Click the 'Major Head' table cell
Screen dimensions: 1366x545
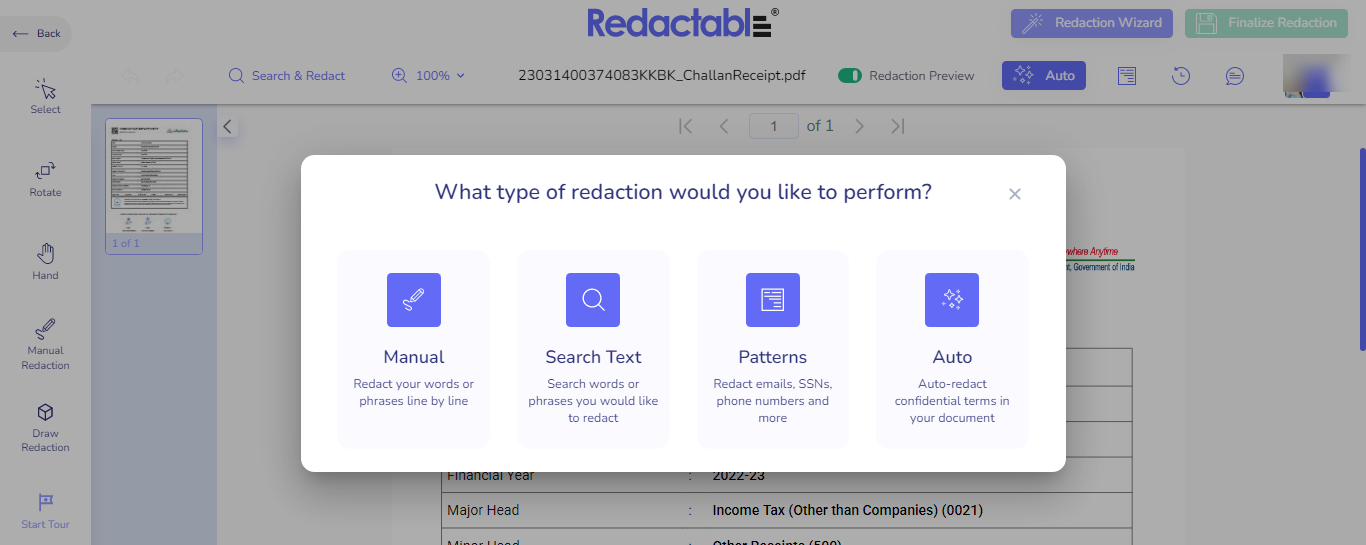(x=484, y=510)
